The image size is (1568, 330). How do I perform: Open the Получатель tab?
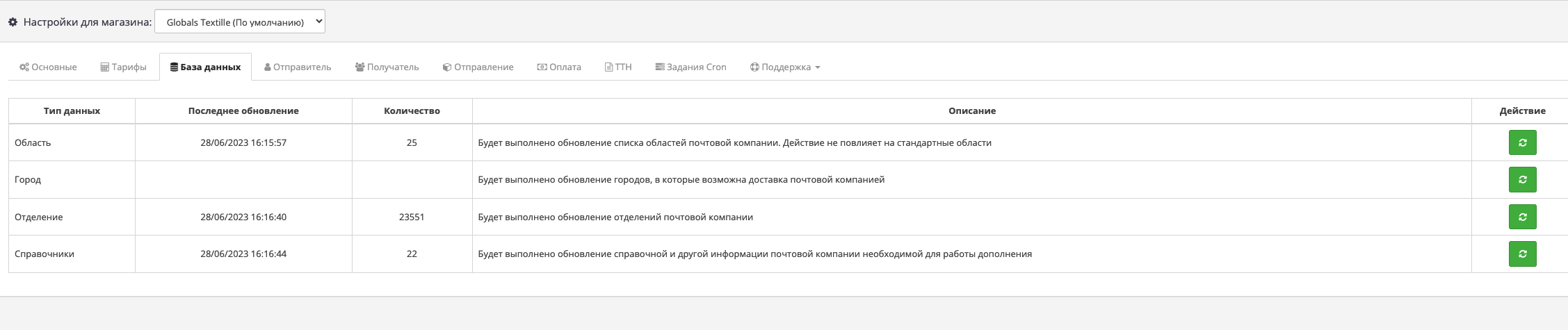pos(387,67)
